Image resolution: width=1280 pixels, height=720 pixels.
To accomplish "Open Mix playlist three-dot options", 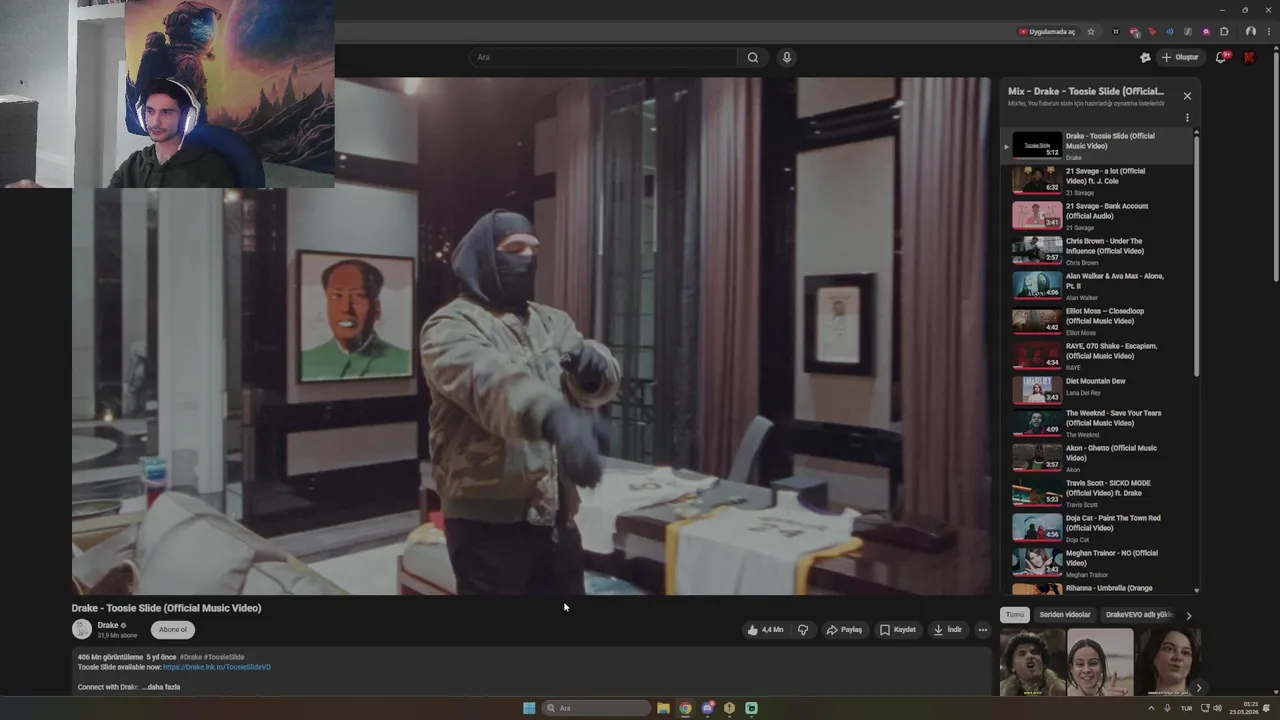I will pos(1187,118).
